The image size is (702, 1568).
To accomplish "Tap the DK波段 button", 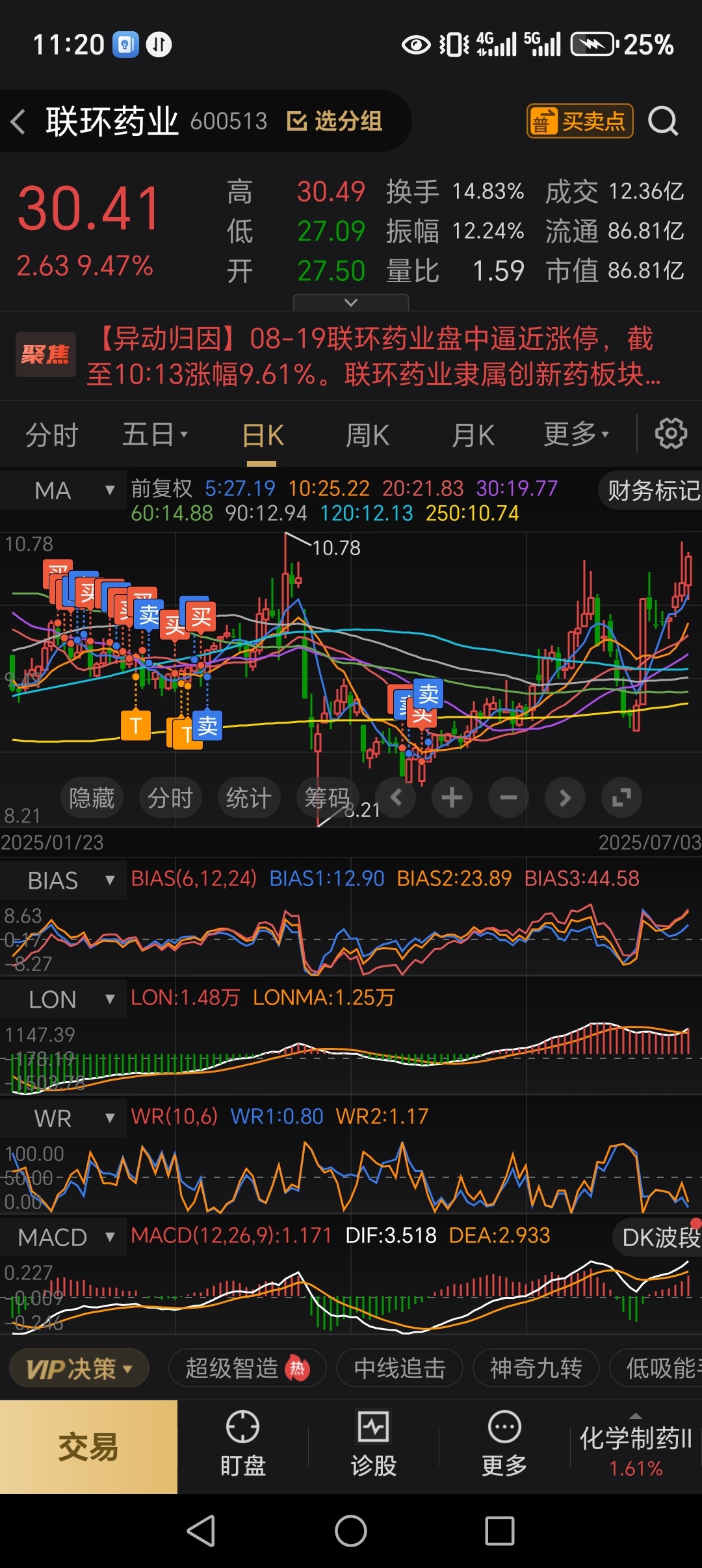I will (658, 1238).
